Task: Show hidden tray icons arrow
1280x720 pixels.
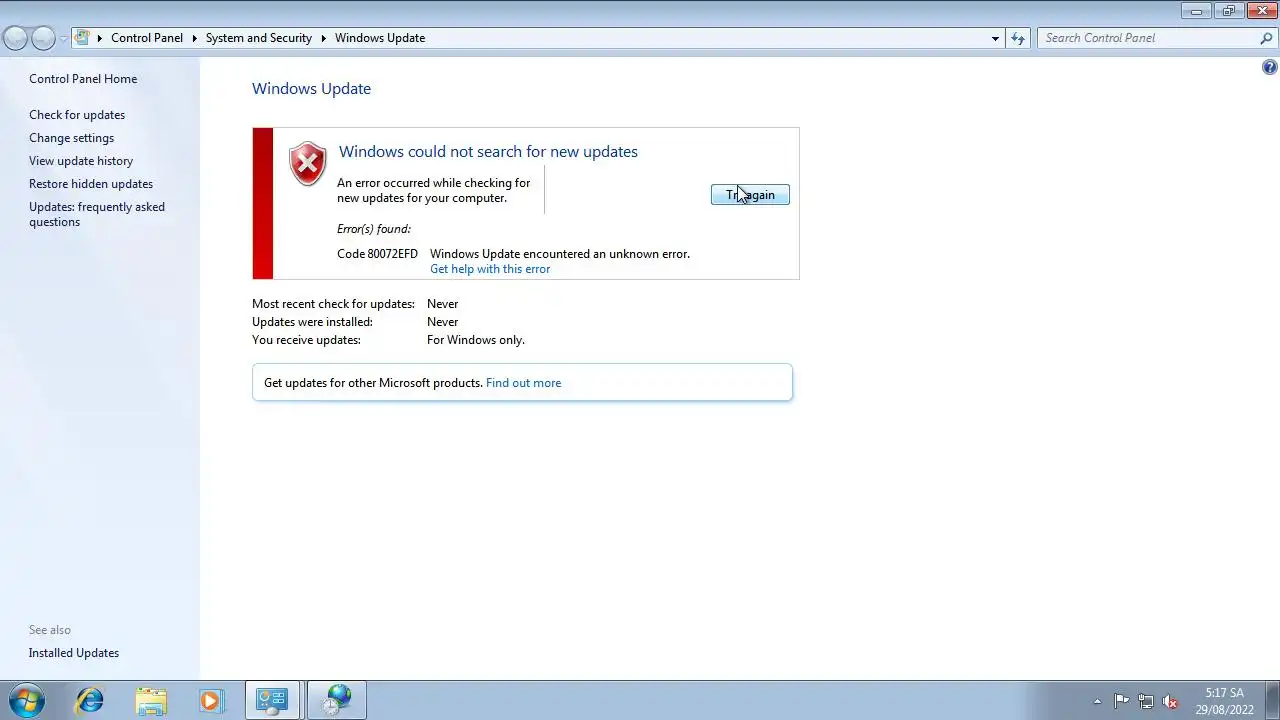Action: [1097, 701]
